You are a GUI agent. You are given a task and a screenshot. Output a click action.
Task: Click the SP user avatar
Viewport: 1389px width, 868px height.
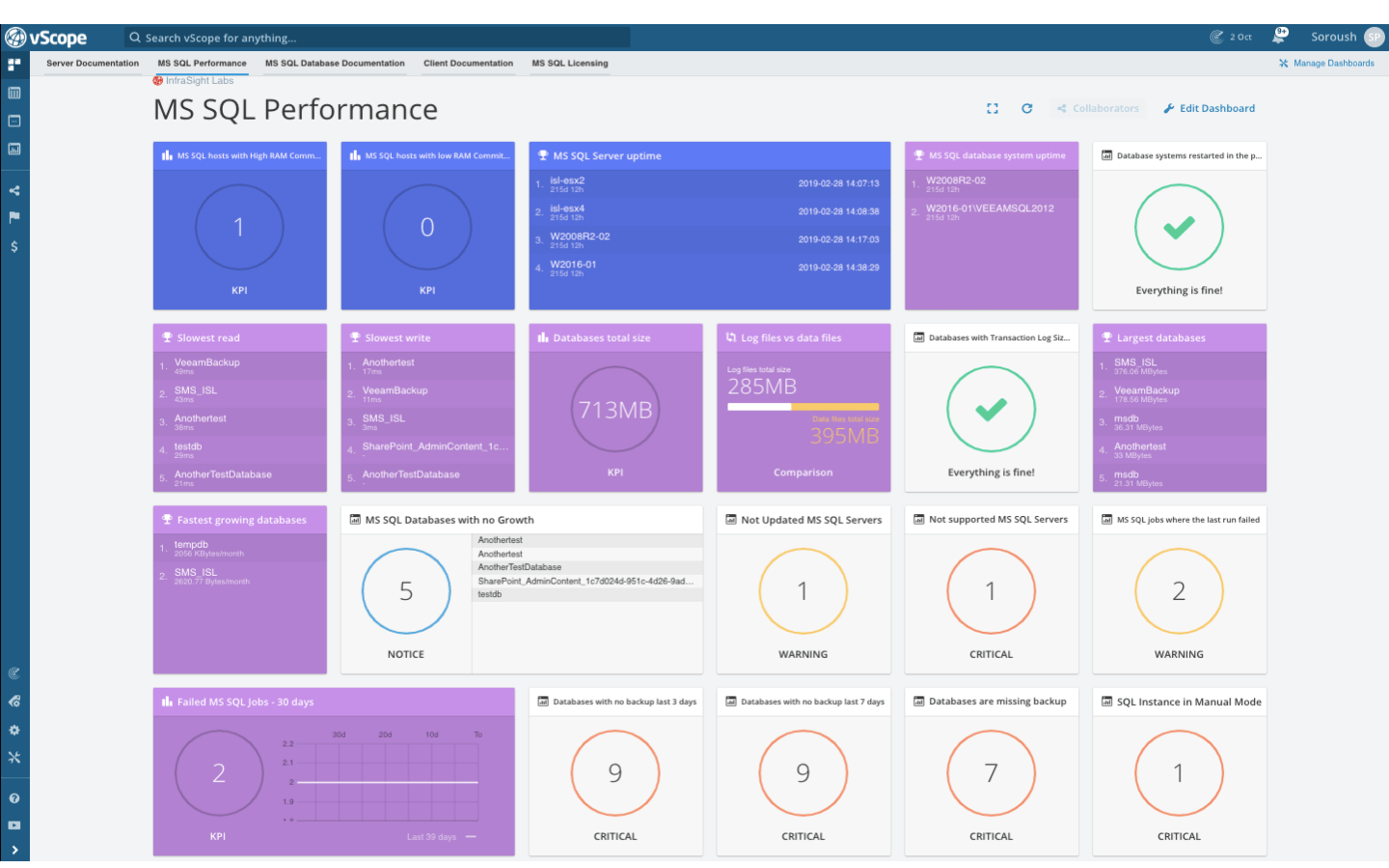click(1374, 38)
